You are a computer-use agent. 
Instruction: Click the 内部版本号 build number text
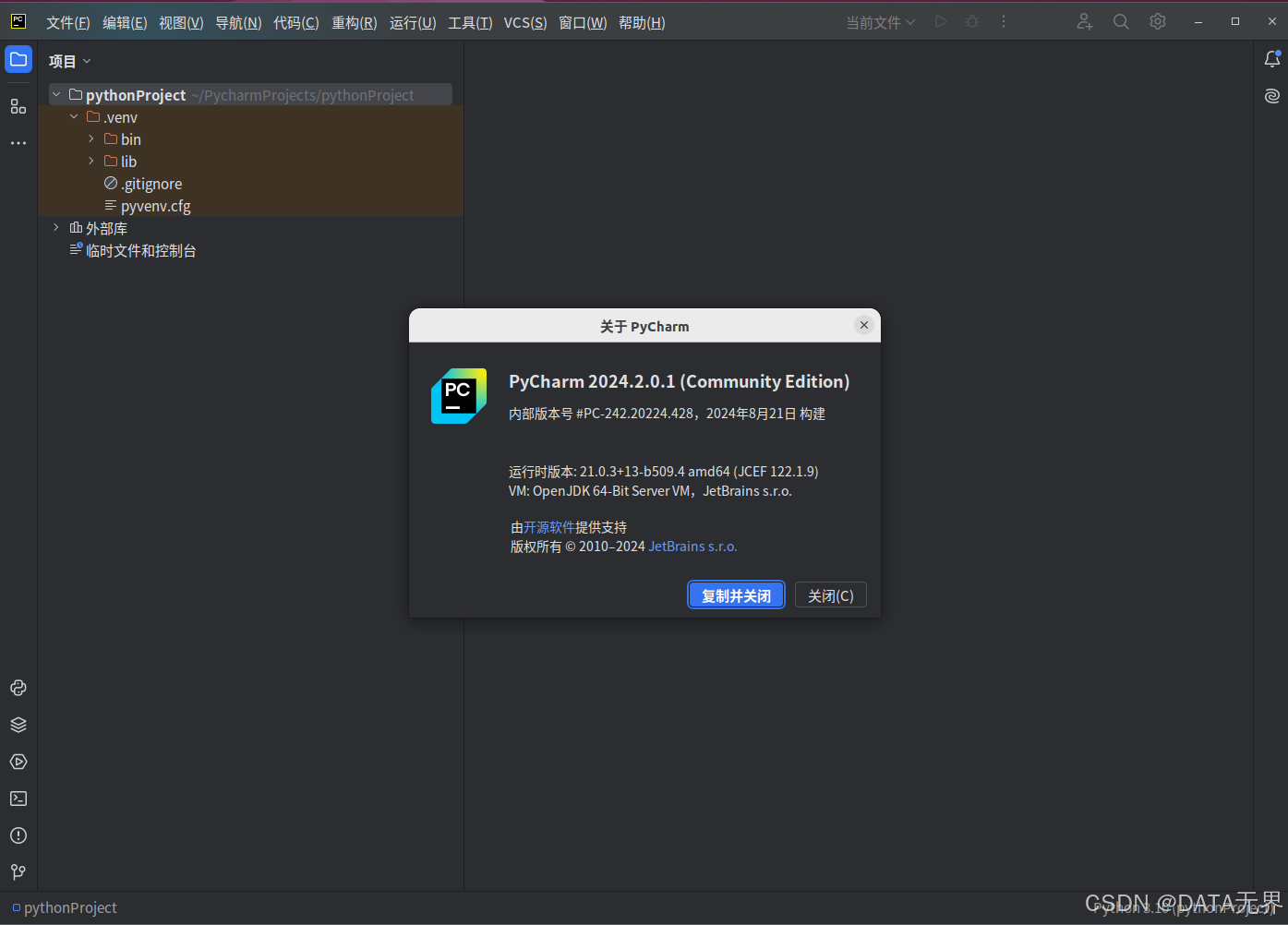(667, 414)
